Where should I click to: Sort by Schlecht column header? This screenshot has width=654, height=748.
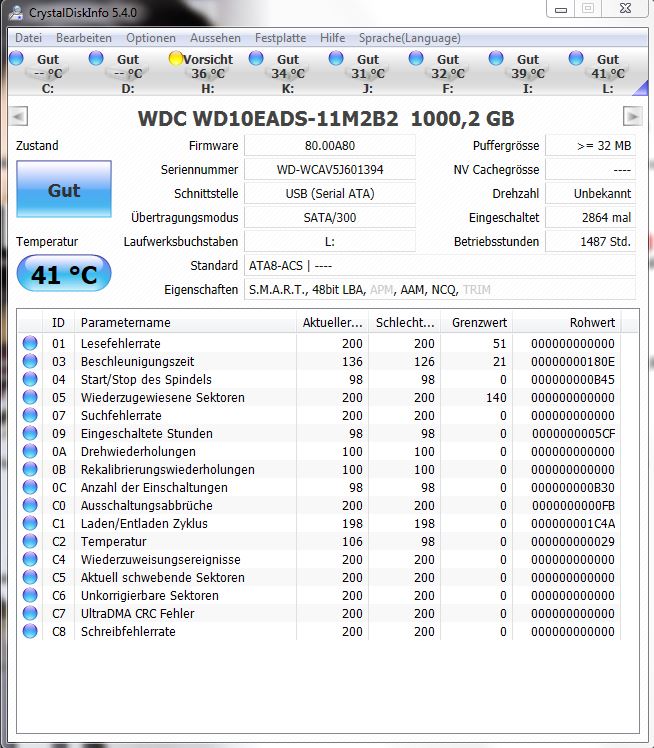point(405,322)
